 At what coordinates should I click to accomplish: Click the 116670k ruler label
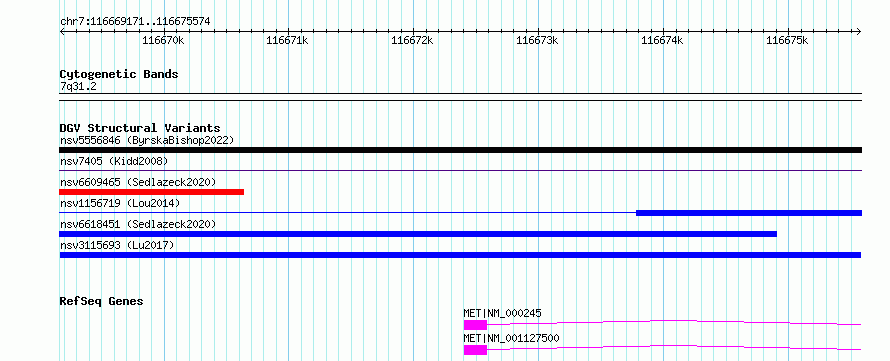(x=163, y=41)
